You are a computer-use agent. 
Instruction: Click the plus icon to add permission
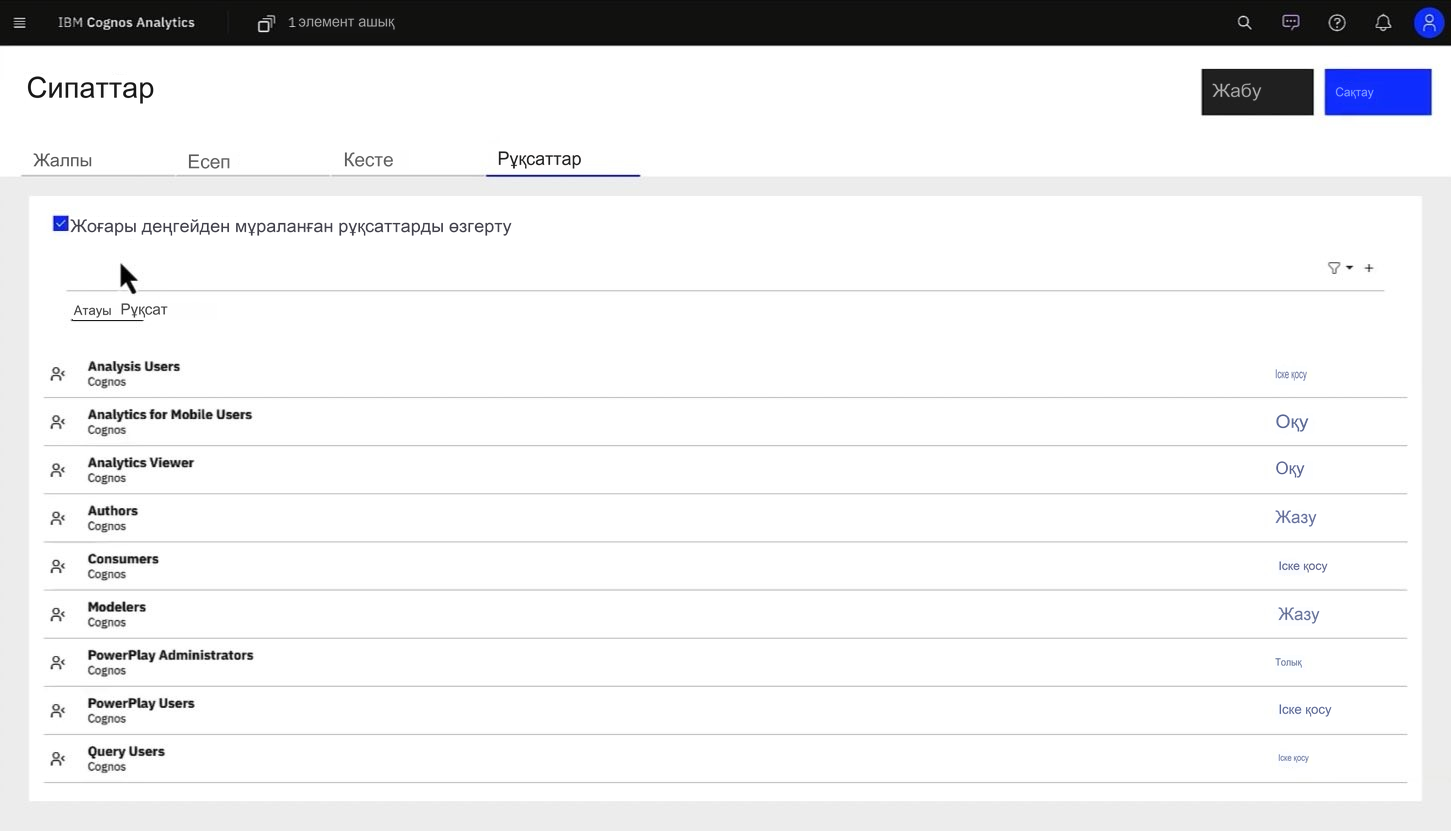pyautogui.click(x=1369, y=268)
